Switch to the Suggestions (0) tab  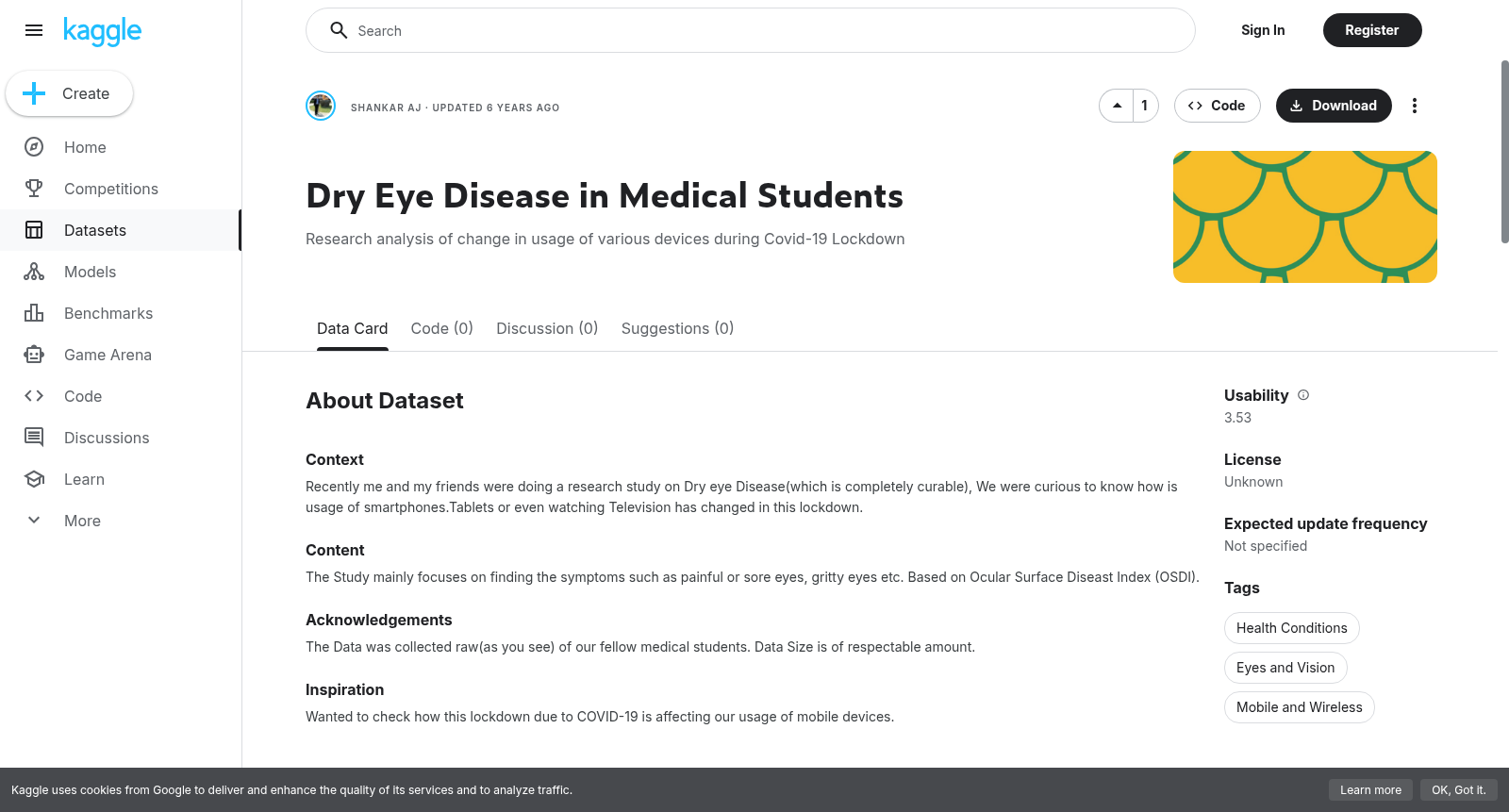tap(677, 328)
